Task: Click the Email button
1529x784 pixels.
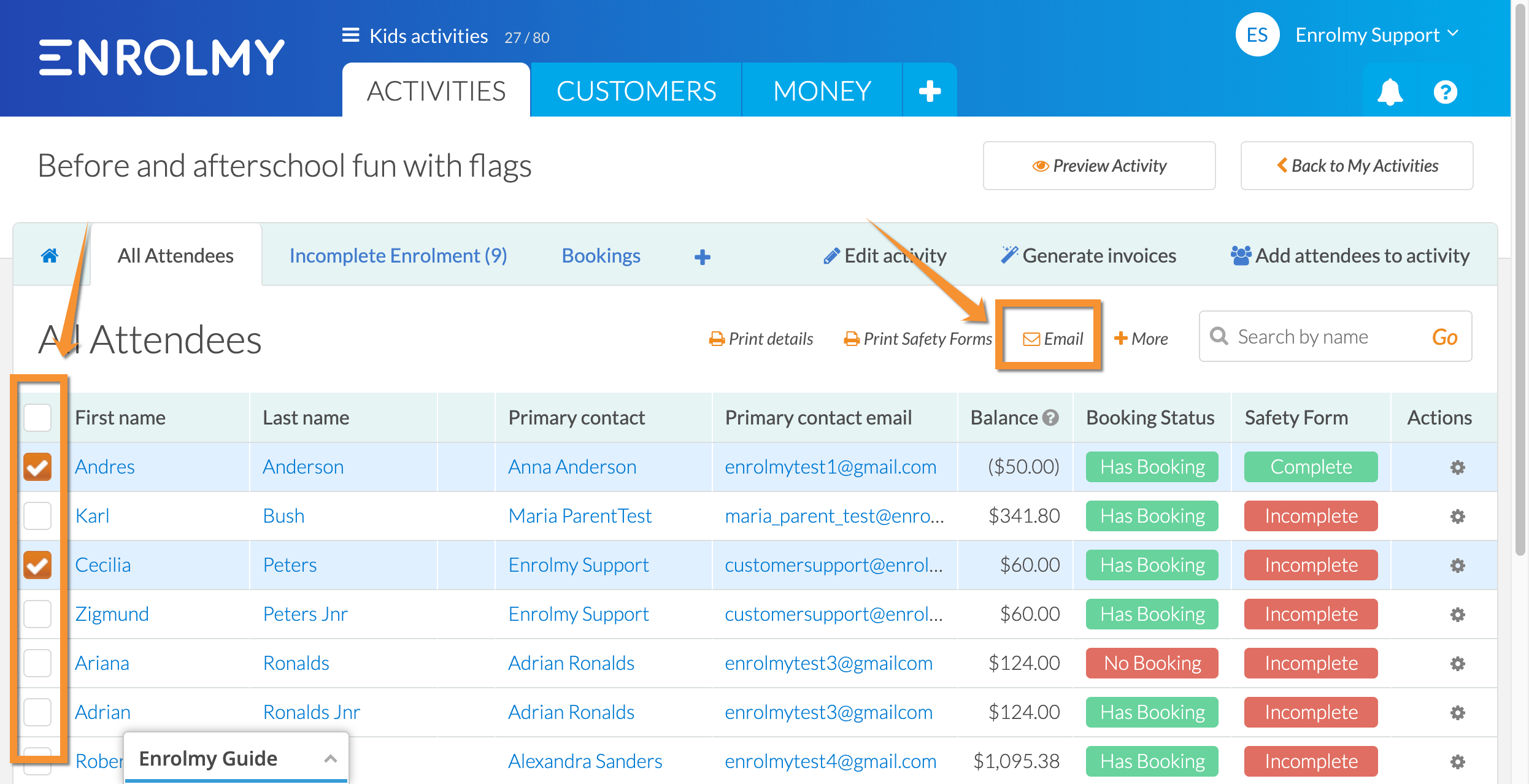Action: [x=1053, y=339]
